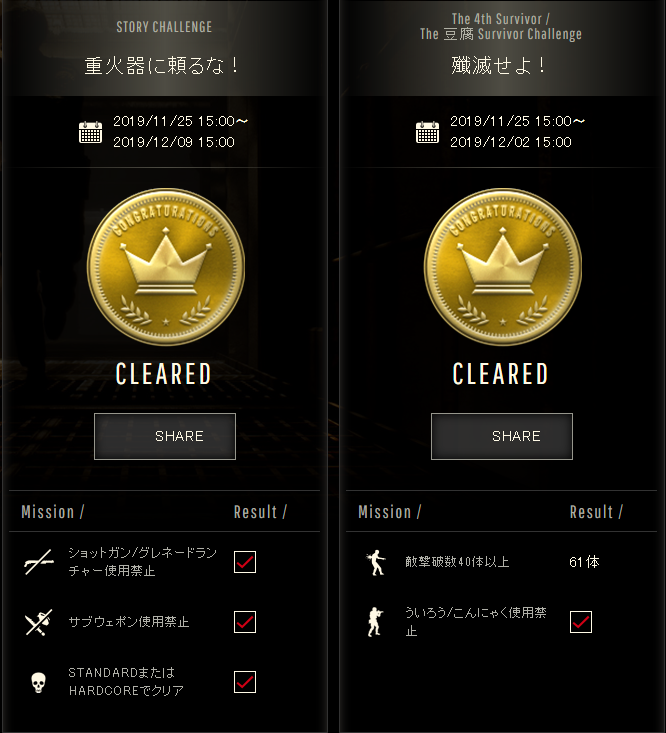The width and height of the screenshot is (666, 733).
Task: Click the 殲滅せよ！ challenge title
Action: [499, 65]
